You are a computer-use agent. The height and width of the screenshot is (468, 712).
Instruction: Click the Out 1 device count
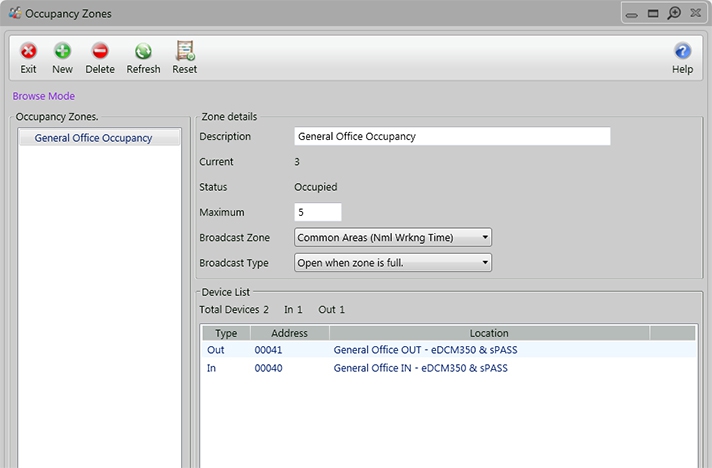[x=331, y=310]
